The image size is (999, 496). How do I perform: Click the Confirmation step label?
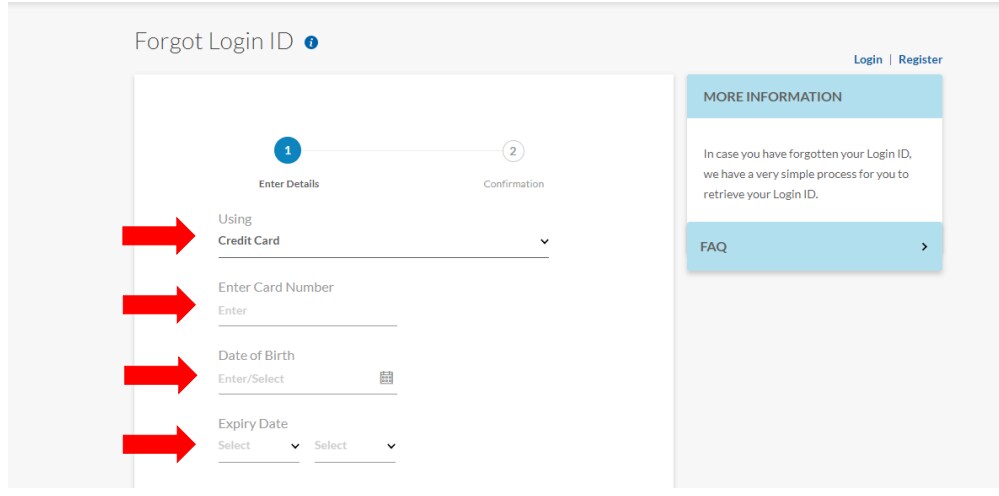[514, 184]
